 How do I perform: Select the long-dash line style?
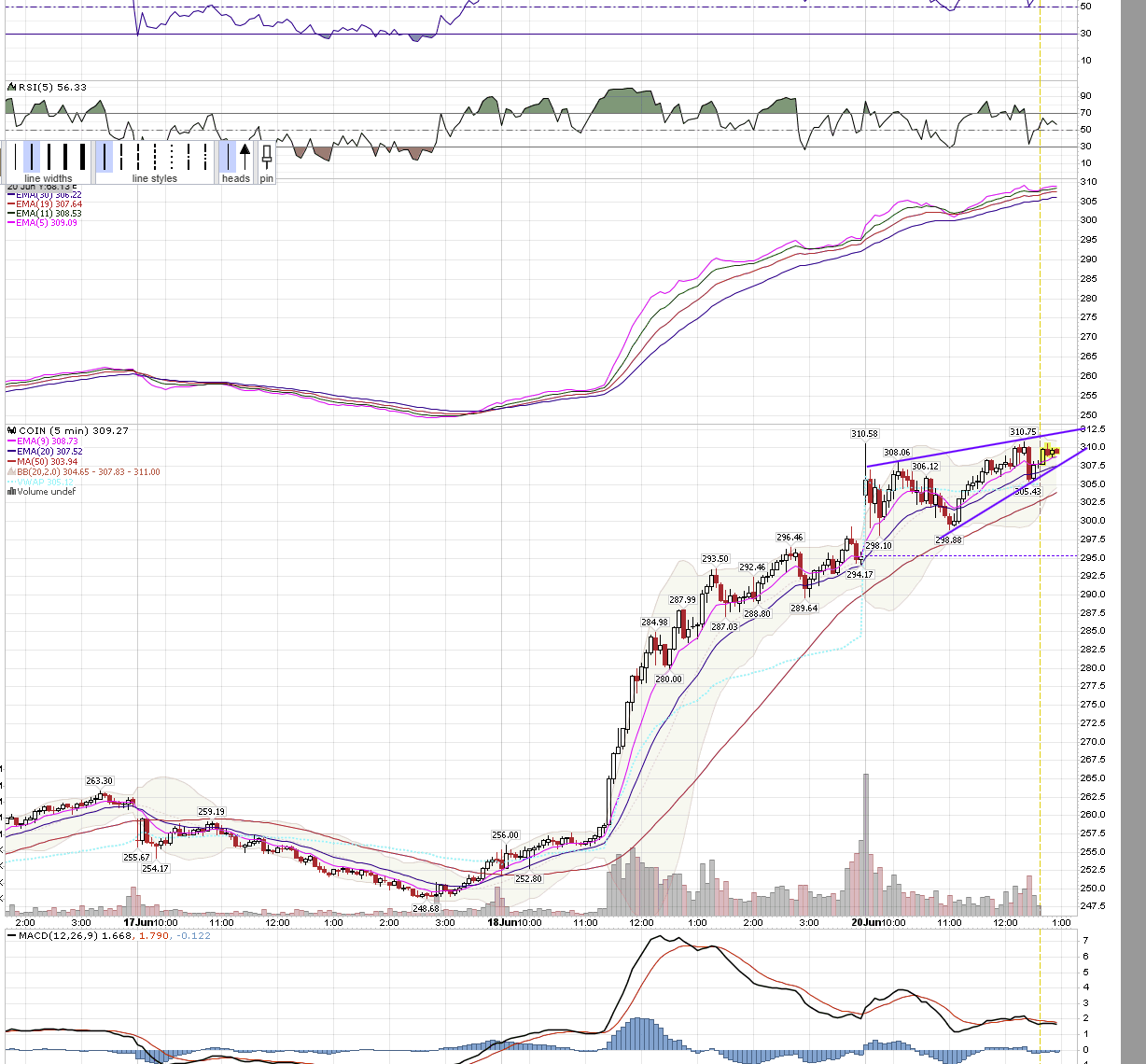pos(121,156)
